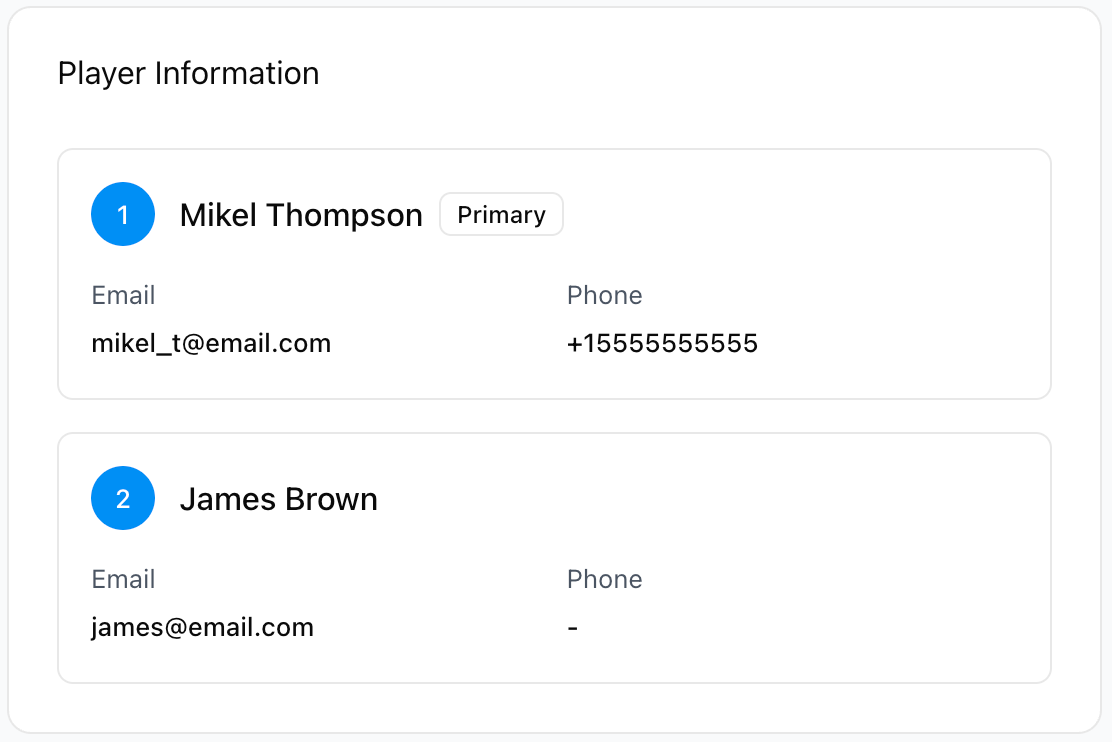Click the Player Information heading
The image size is (1112, 742).
(189, 74)
